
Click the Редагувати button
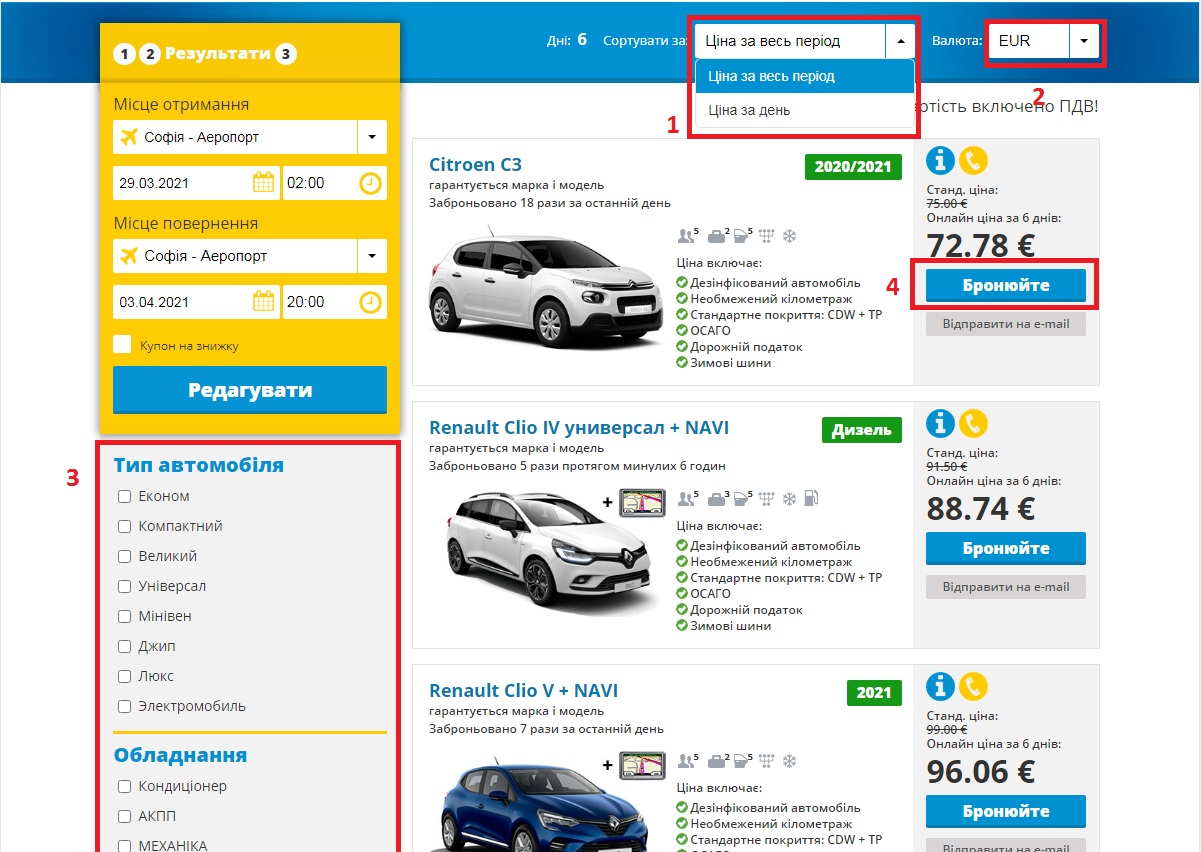point(250,390)
